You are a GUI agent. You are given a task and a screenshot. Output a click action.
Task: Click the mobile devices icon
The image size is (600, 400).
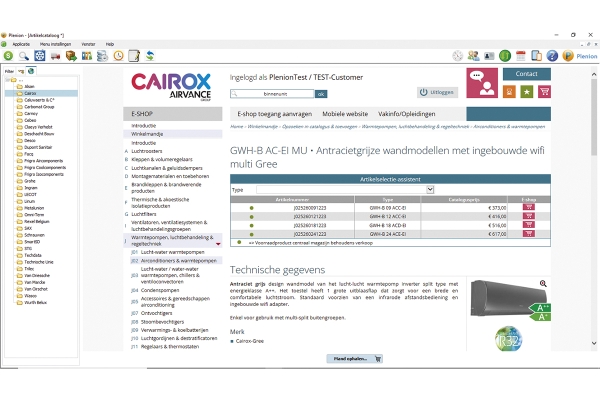(x=536, y=56)
